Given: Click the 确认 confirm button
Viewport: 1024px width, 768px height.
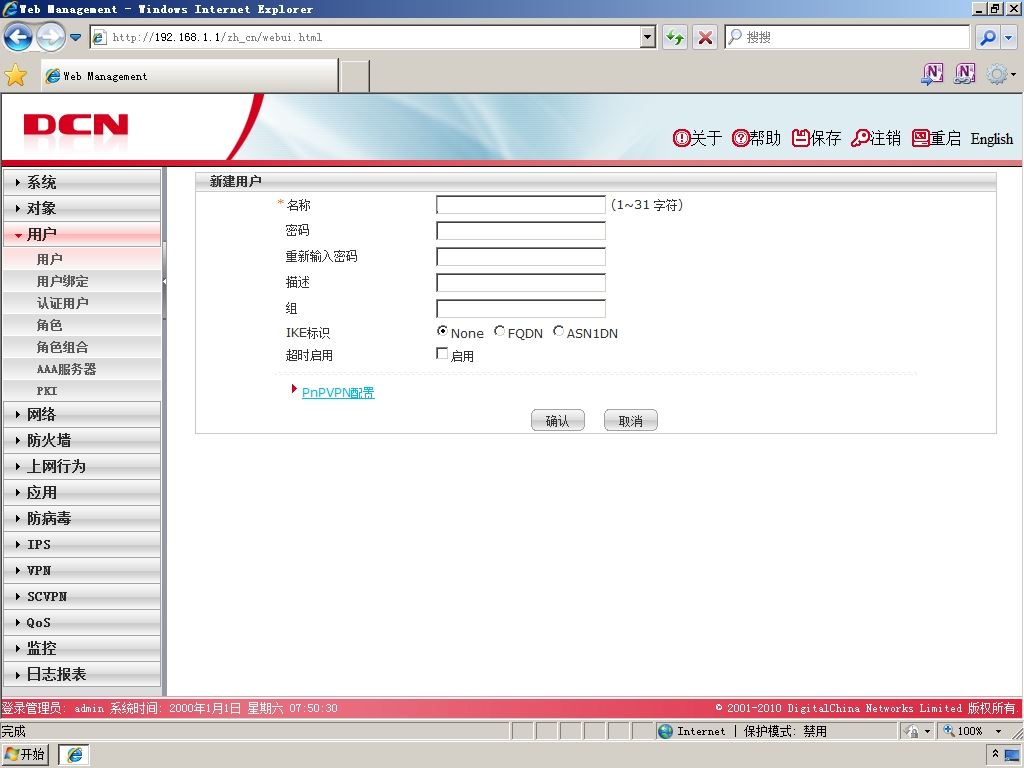Looking at the screenshot, I should pyautogui.click(x=558, y=421).
